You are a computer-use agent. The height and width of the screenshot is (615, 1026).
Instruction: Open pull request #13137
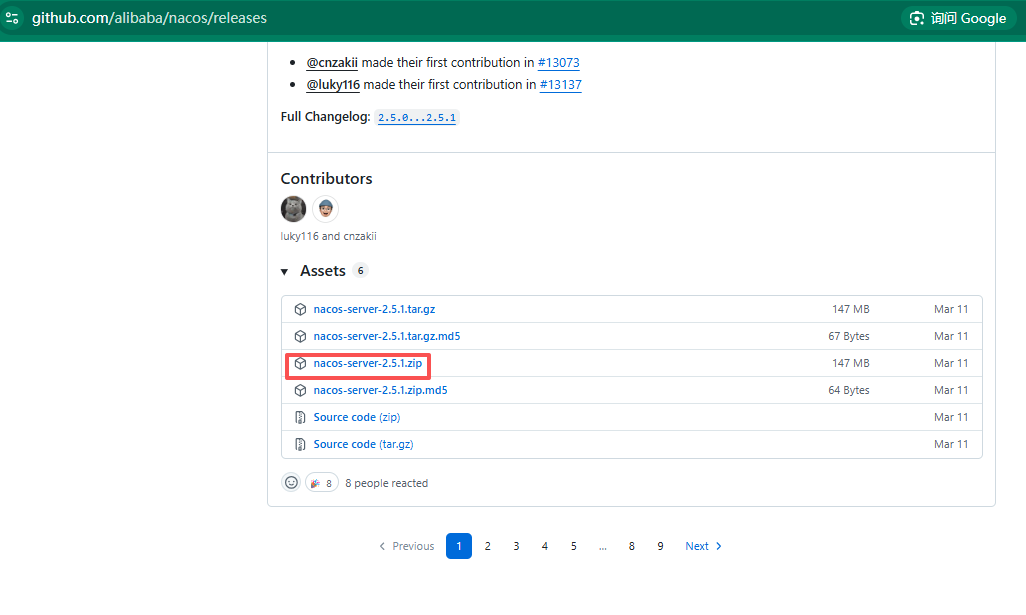click(x=560, y=85)
